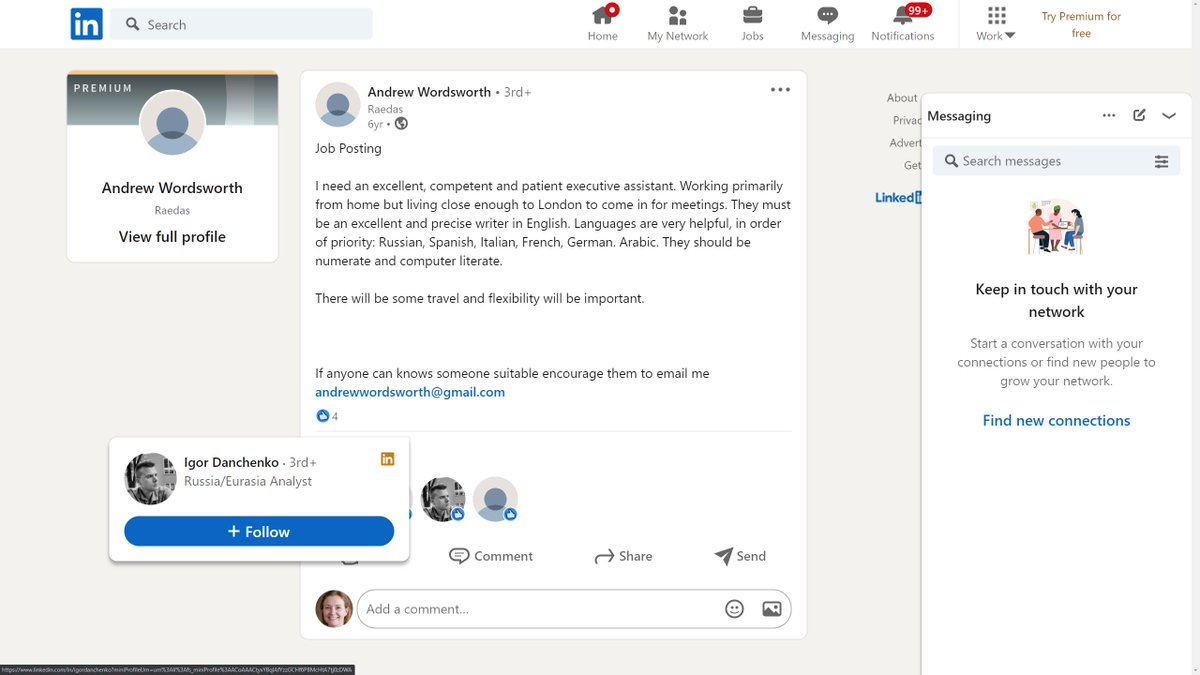
Task: Collapse the Messaging panel chevron
Action: point(1169,116)
